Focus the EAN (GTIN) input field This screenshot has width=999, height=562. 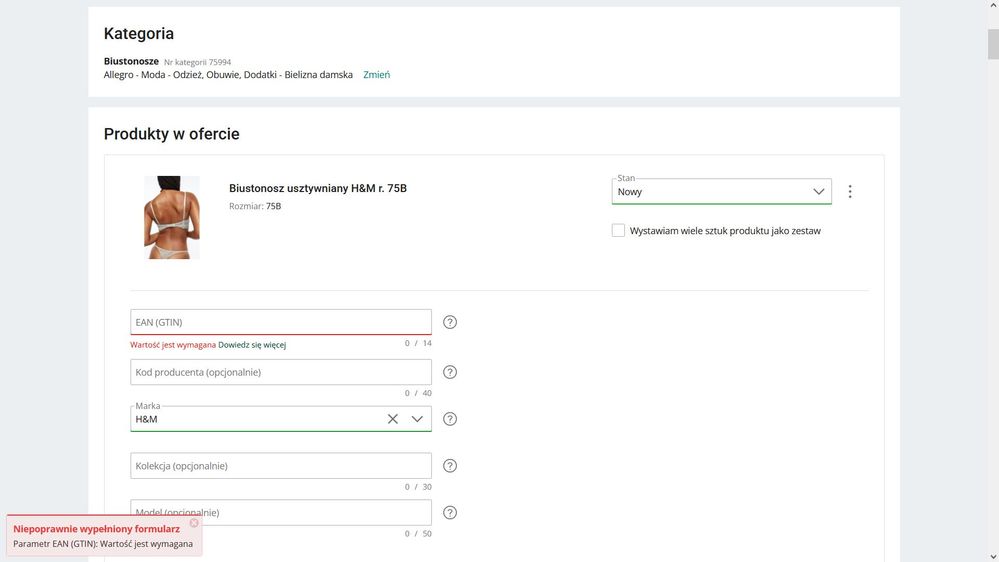tap(281, 322)
